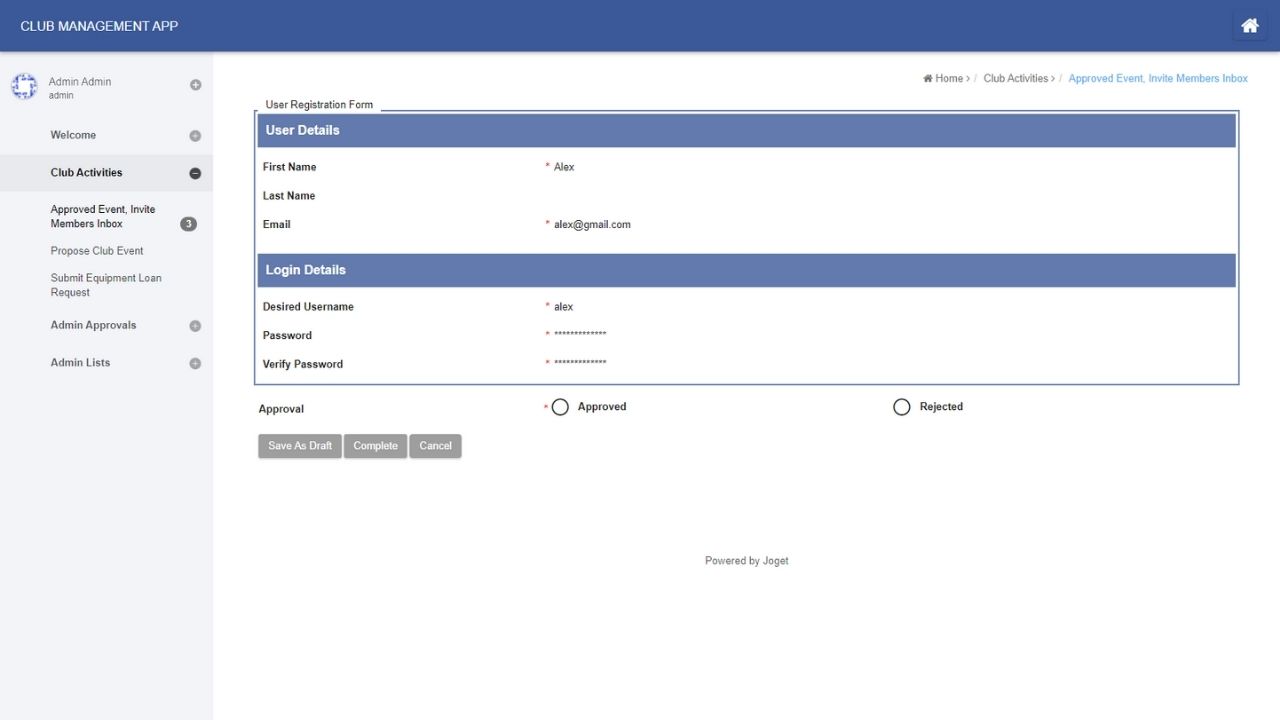Click the Club Management App title
Image resolution: width=1280 pixels, height=720 pixels.
[x=99, y=26]
